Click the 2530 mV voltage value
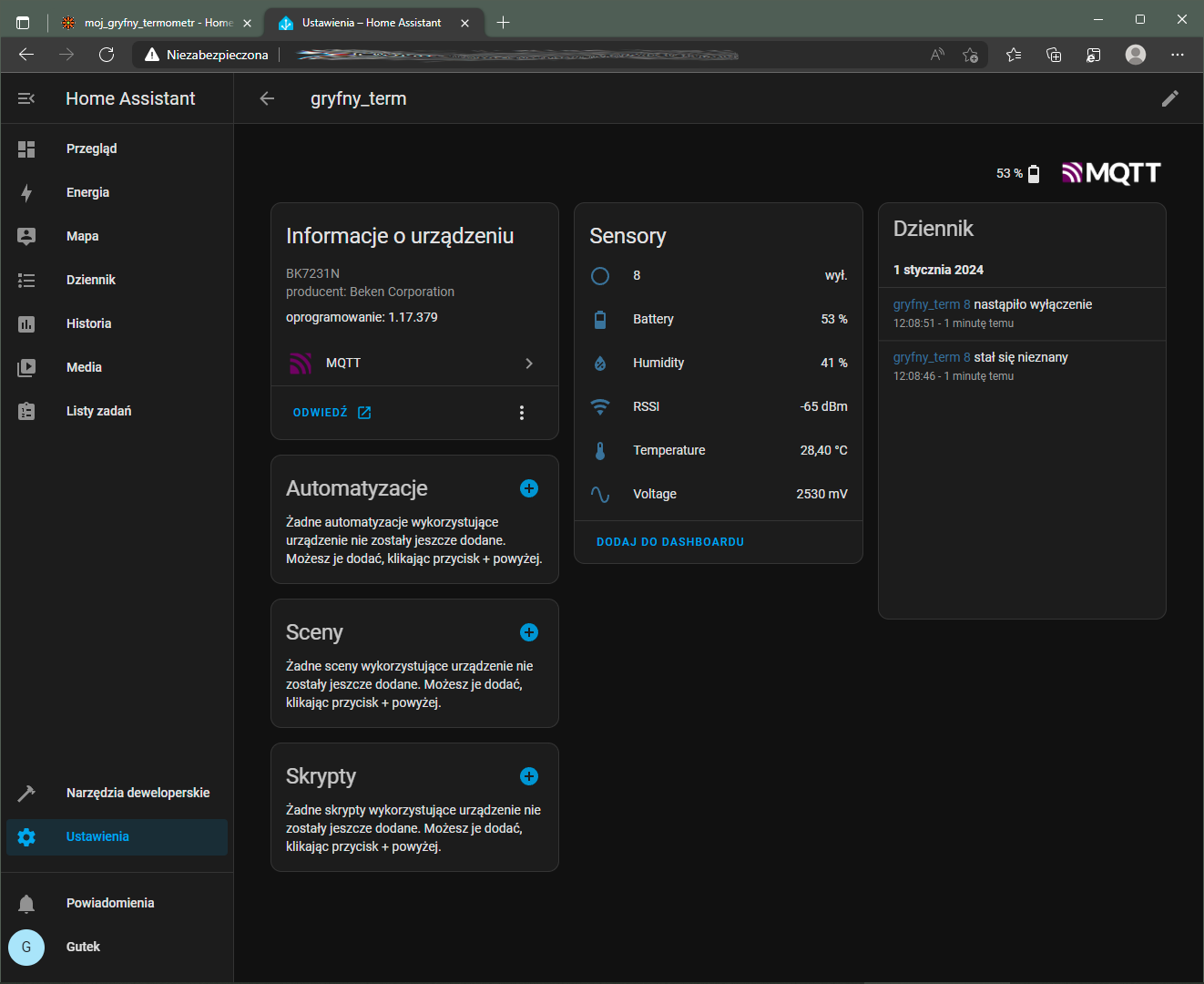 point(821,494)
